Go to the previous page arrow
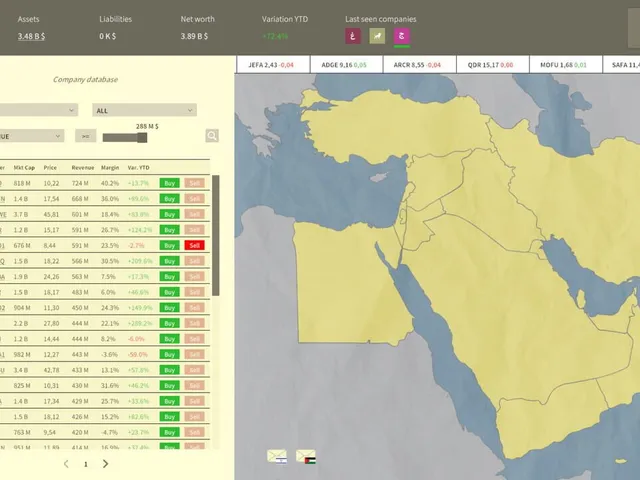 66,464
